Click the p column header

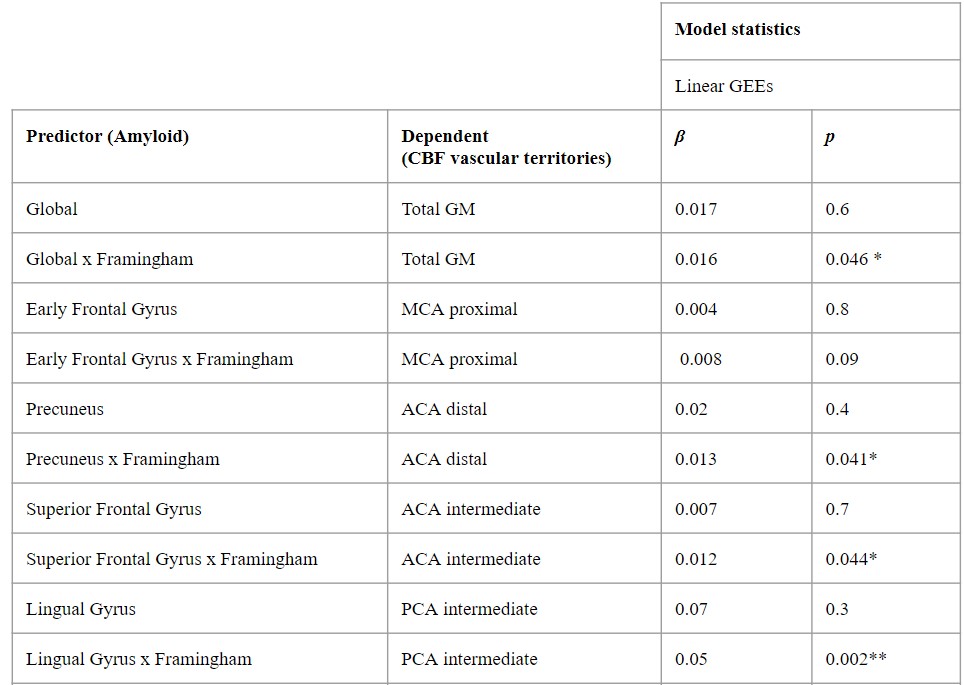click(x=830, y=138)
